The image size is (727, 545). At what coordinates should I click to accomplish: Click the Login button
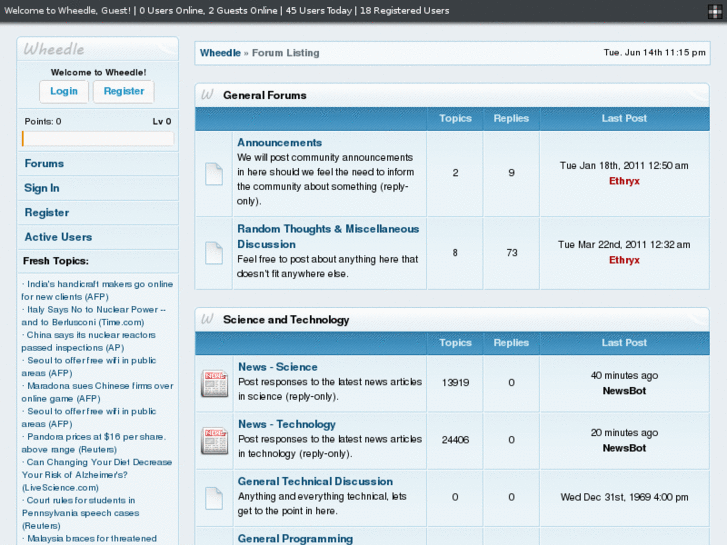pyautogui.click(x=64, y=91)
